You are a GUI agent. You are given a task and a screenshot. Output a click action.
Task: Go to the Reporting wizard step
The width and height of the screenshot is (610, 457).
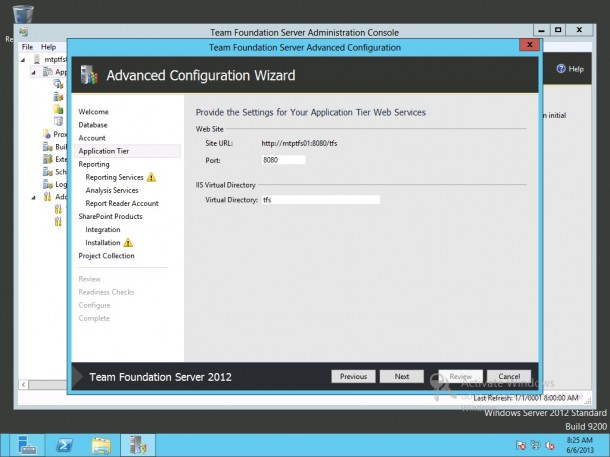[94, 164]
